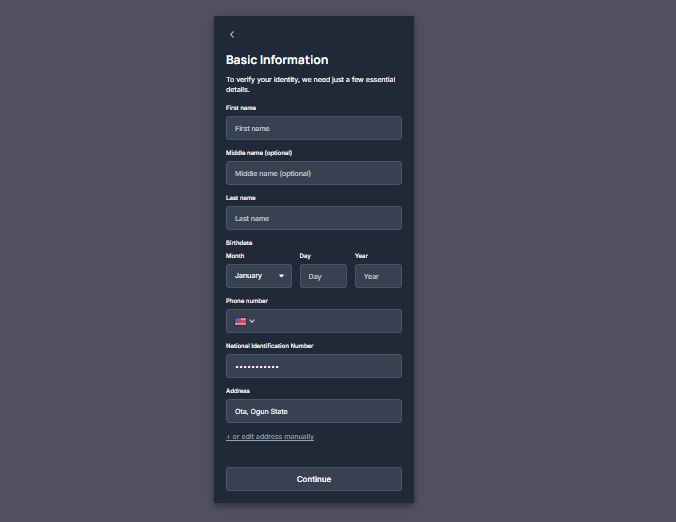This screenshot has height=522, width=676.
Task: Click the 'To verify your identity' description text
Action: coord(311,84)
